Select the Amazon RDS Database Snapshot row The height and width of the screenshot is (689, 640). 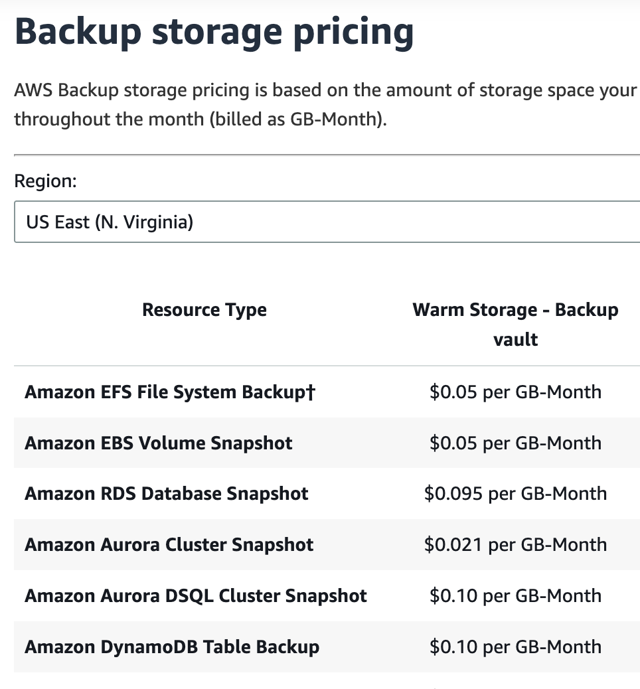click(x=327, y=493)
